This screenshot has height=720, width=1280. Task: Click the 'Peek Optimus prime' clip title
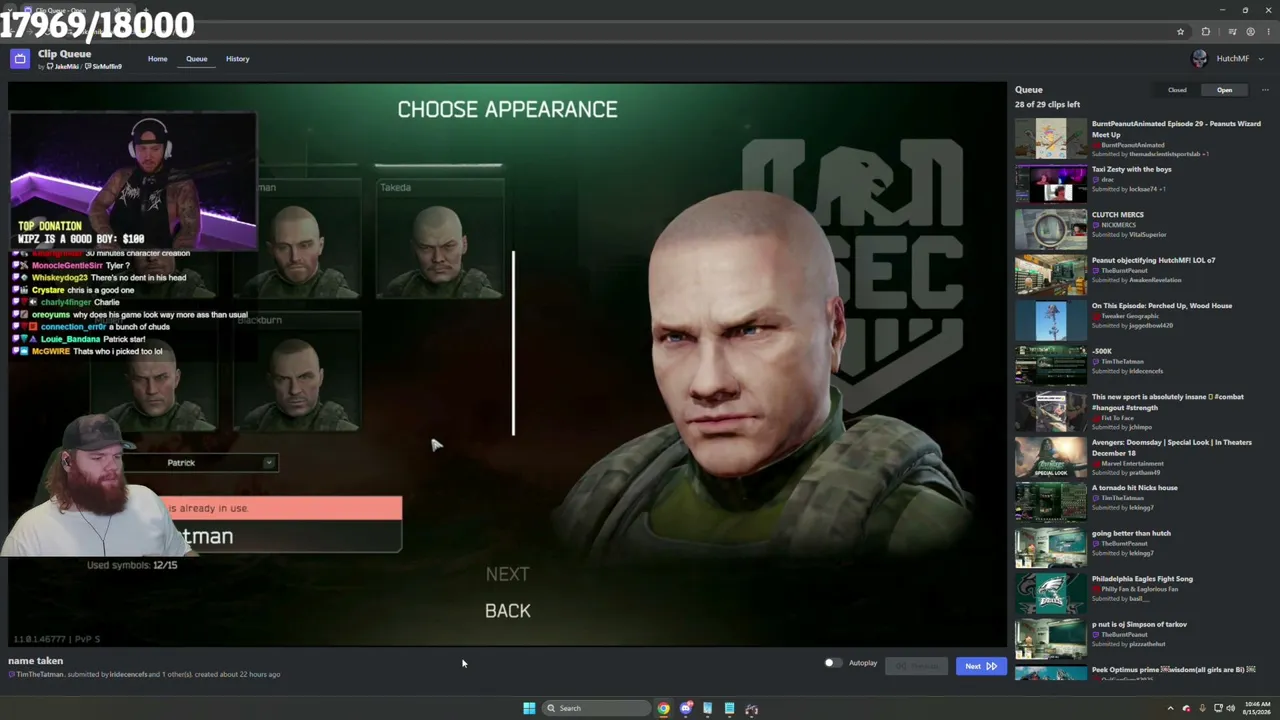click(1174, 670)
